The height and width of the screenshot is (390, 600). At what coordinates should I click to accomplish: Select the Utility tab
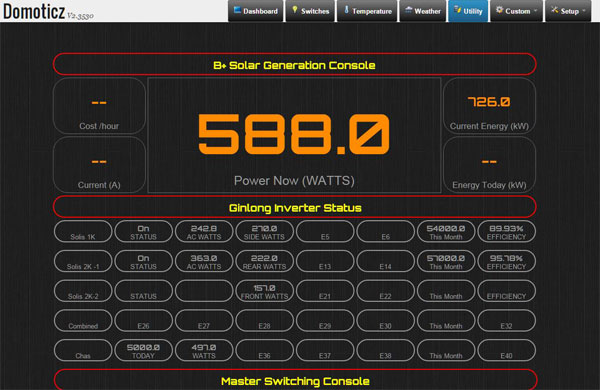[468, 11]
